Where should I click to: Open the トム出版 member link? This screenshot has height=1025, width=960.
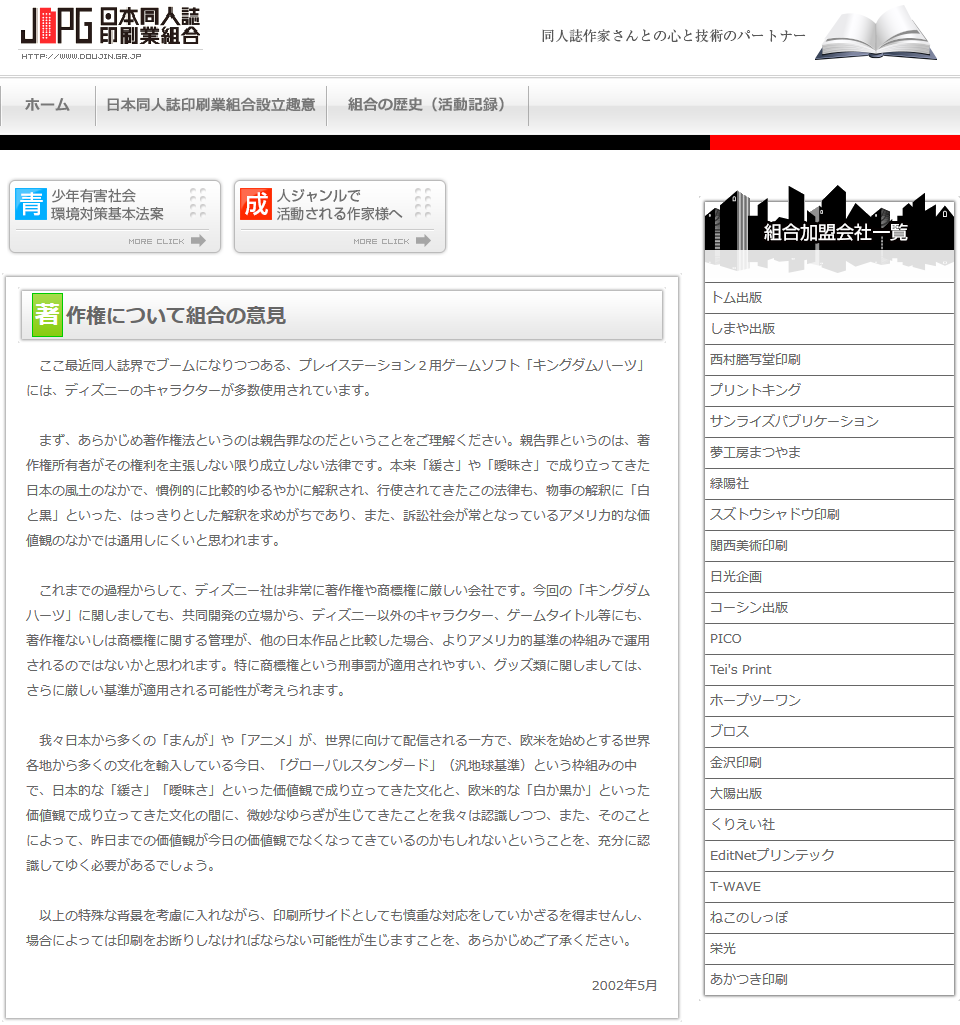tap(829, 298)
